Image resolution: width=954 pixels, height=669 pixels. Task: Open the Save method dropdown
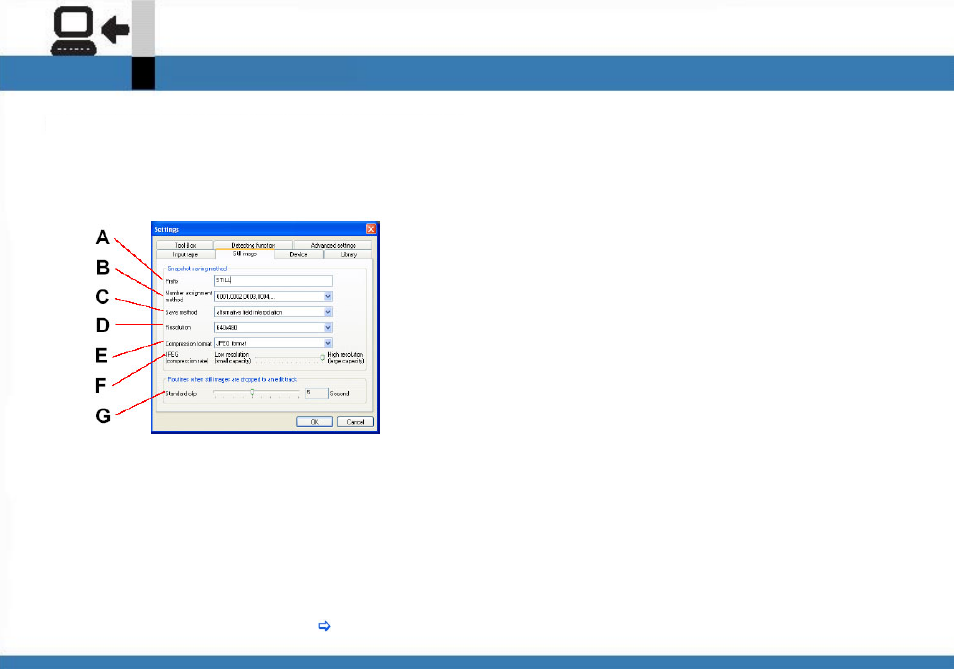click(273, 312)
